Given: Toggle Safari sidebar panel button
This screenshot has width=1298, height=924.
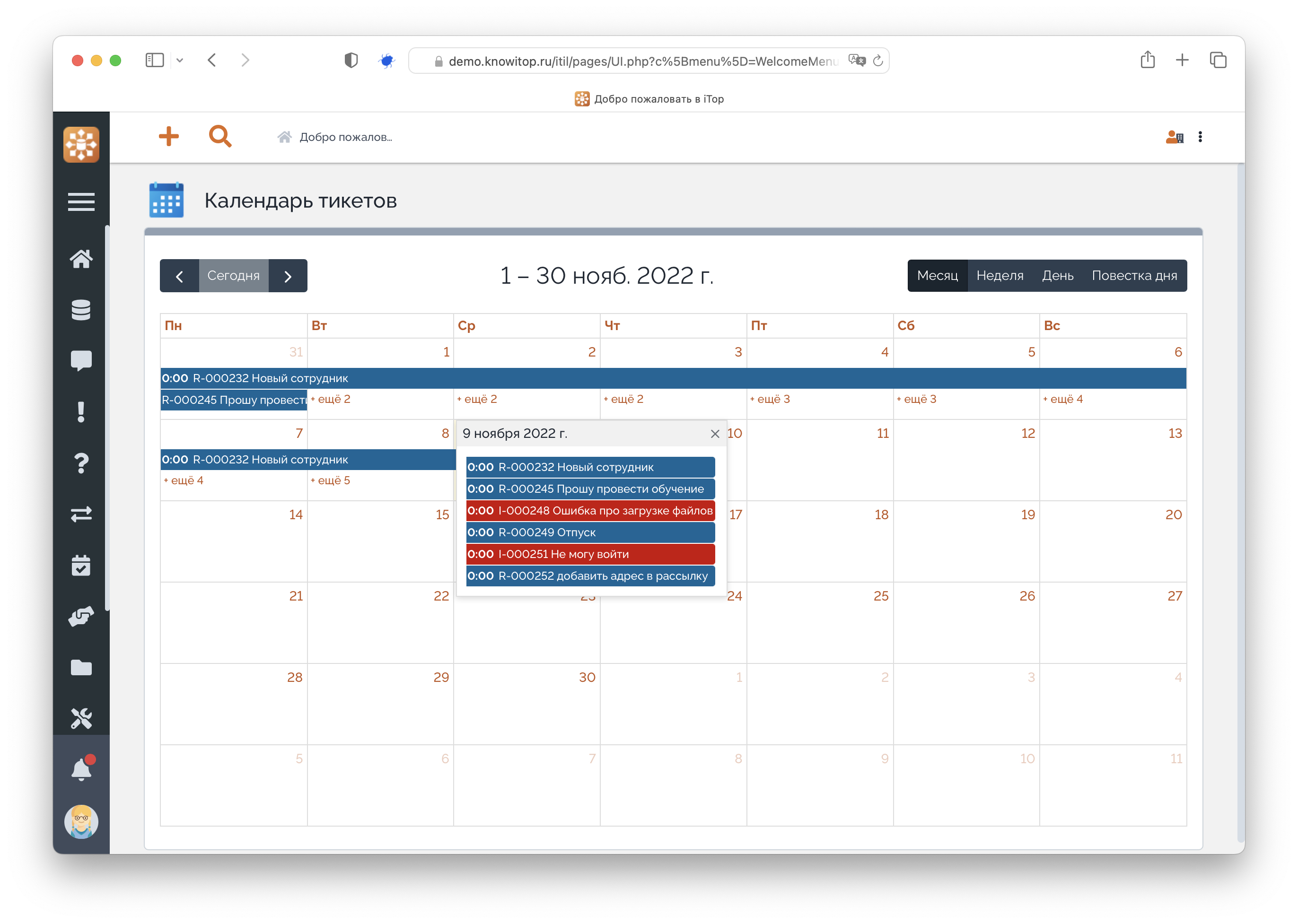Looking at the screenshot, I should click(x=154, y=61).
